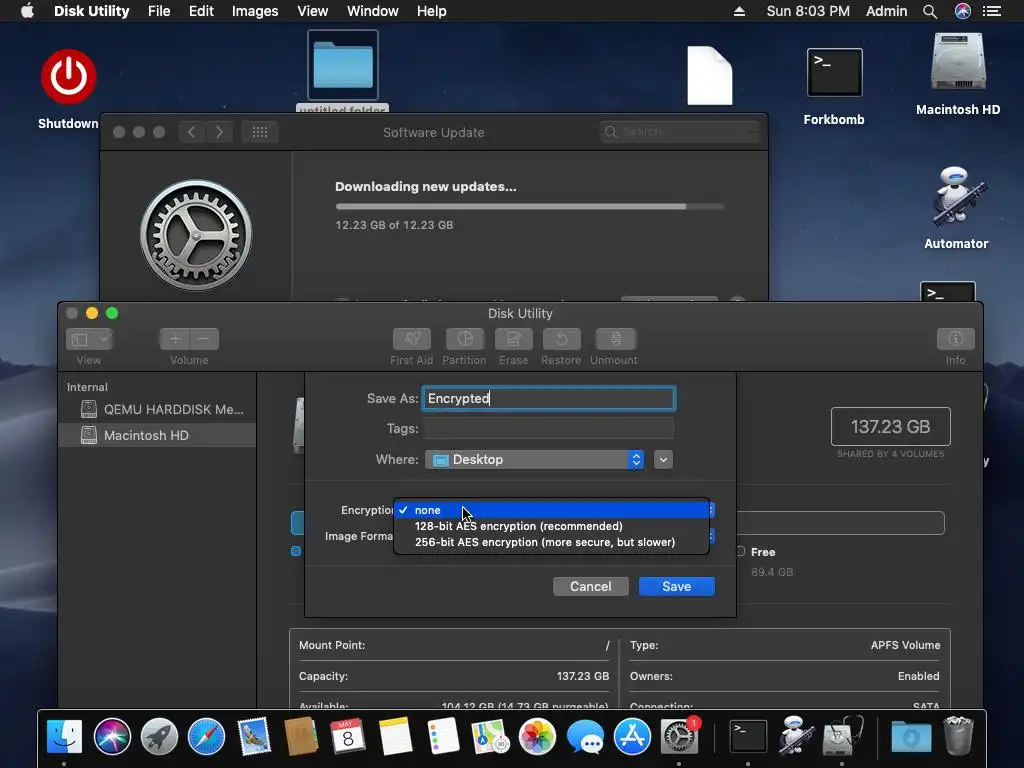Open App Store from the Dock

(x=632, y=737)
